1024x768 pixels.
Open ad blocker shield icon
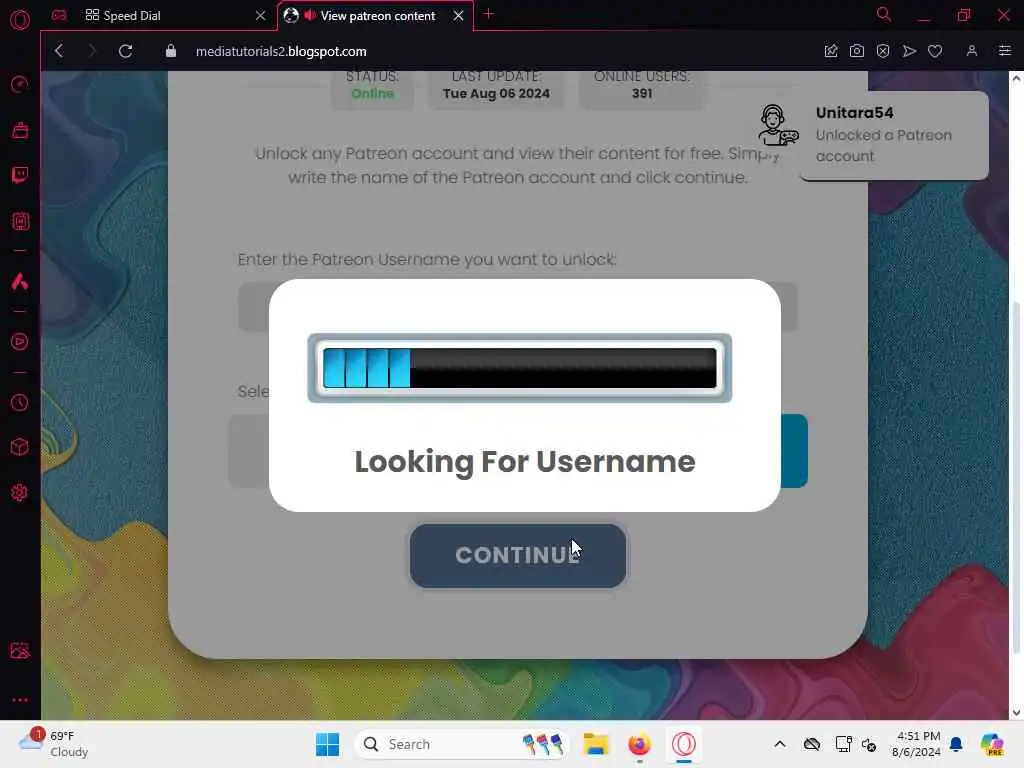tap(883, 51)
